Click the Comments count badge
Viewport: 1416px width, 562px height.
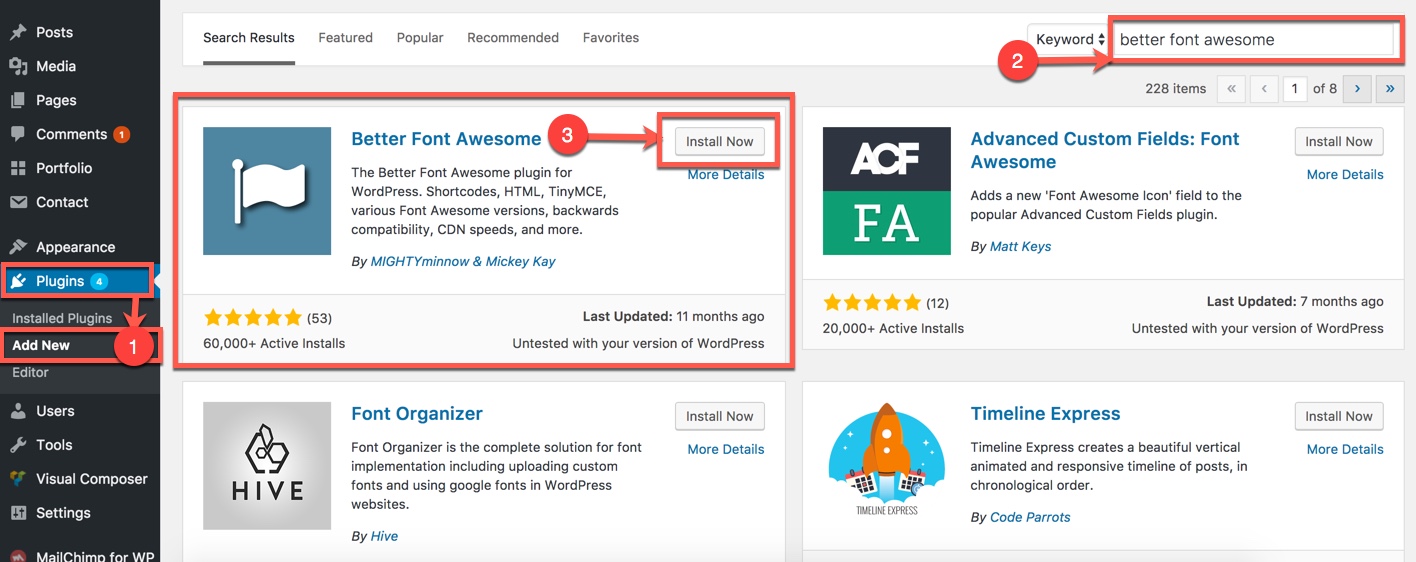pos(121,134)
